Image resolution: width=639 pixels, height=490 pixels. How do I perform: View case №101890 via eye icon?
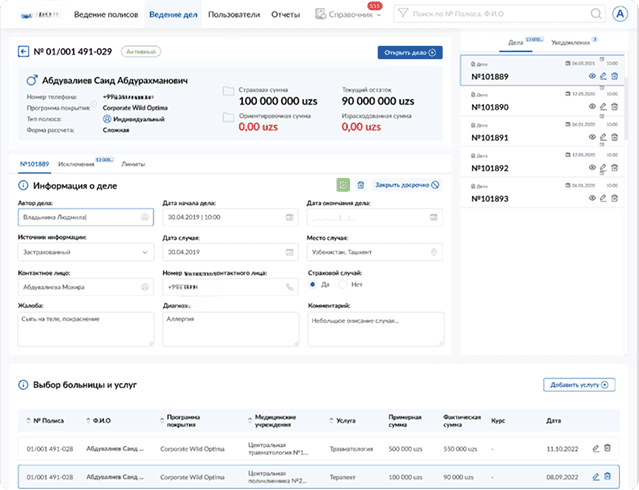[592, 107]
